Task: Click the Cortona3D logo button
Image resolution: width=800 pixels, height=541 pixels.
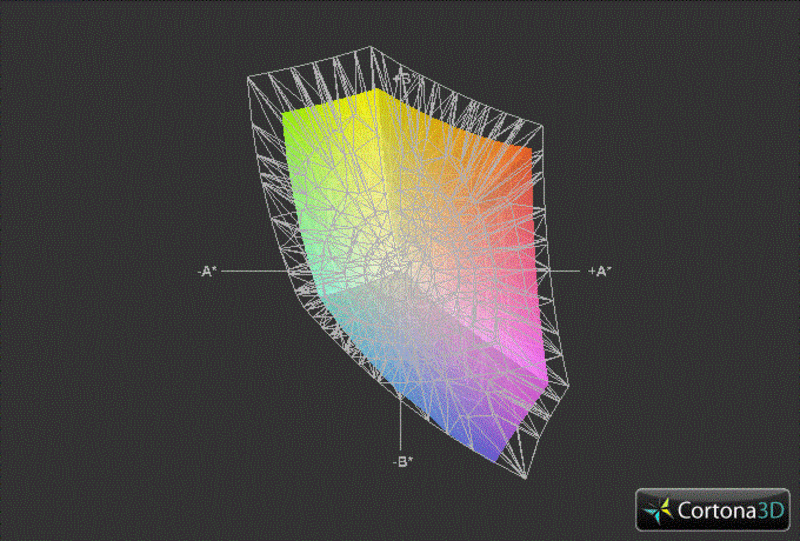Action: [x=712, y=509]
